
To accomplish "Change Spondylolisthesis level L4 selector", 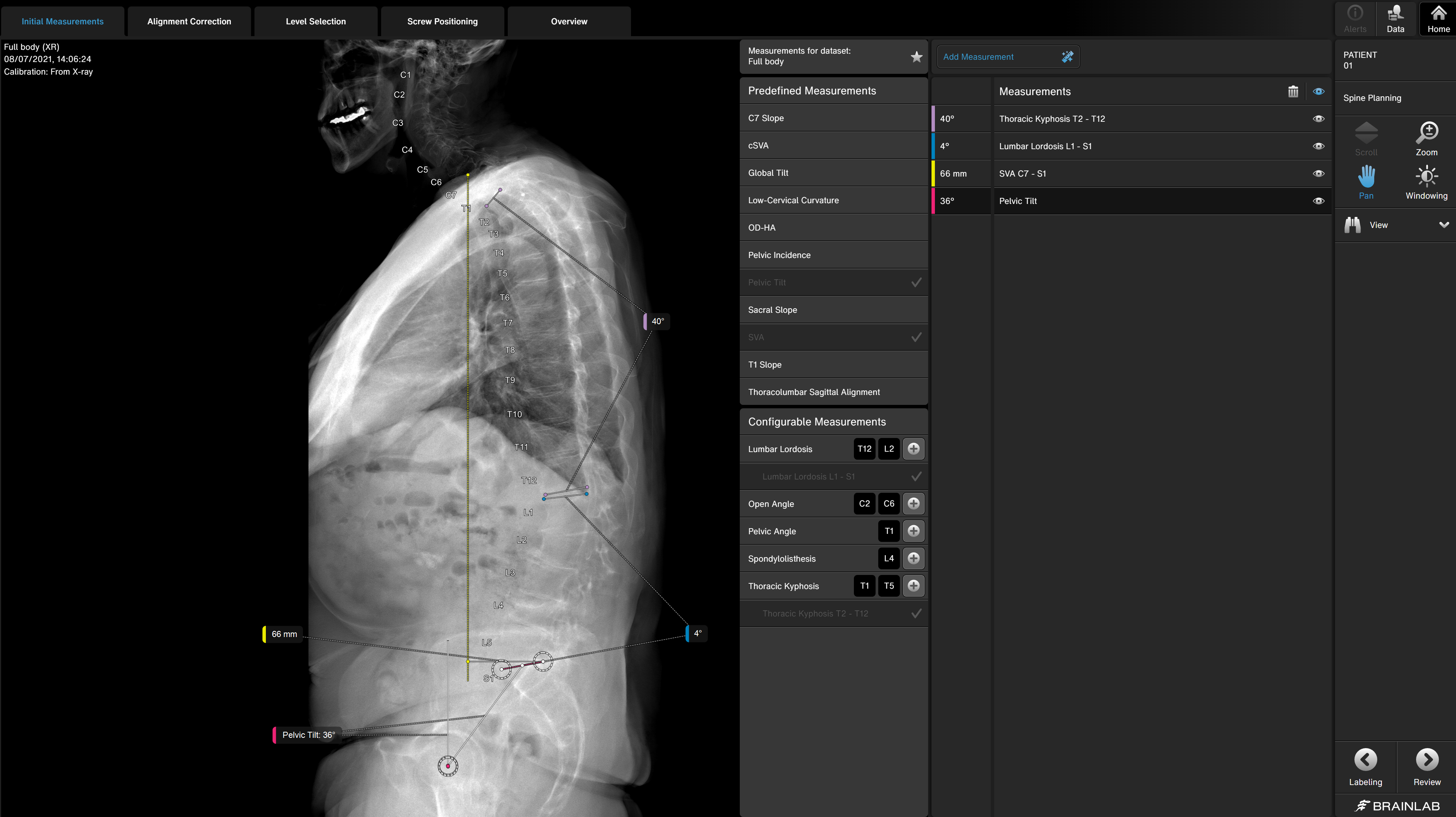I will [x=889, y=559].
